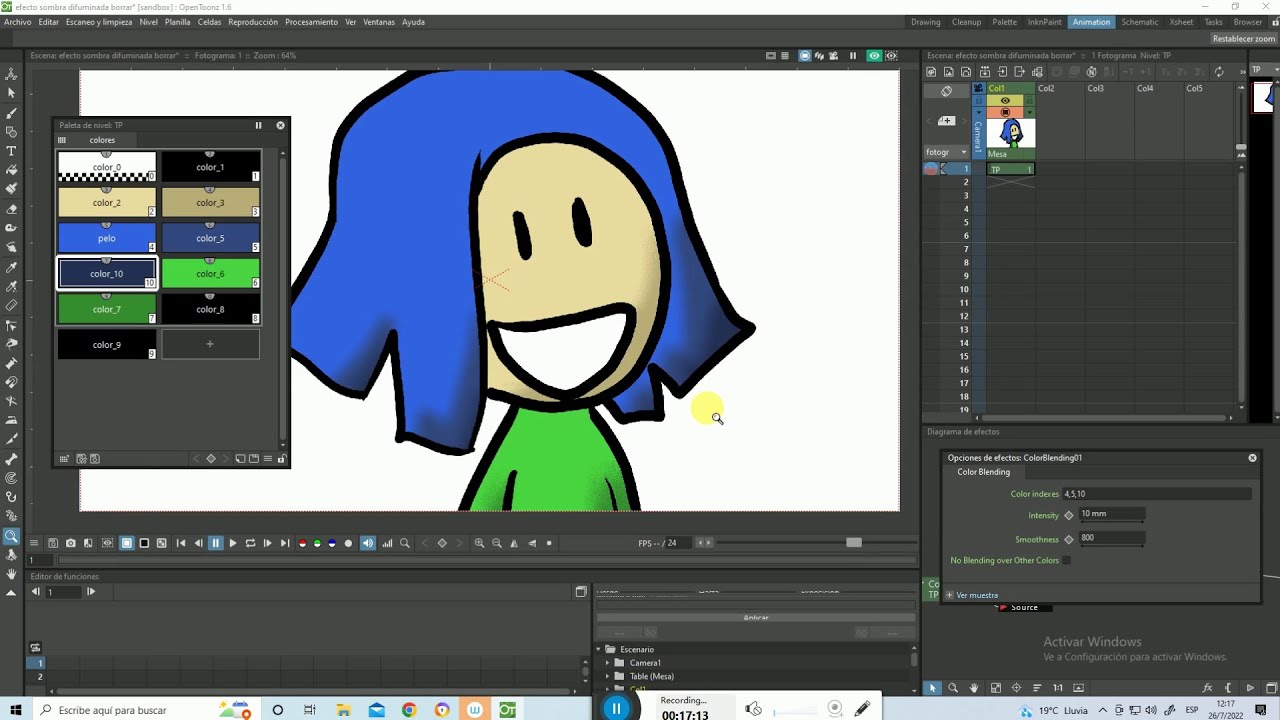Click the play button in viewer bar
The image size is (1280, 720).
pos(233,543)
